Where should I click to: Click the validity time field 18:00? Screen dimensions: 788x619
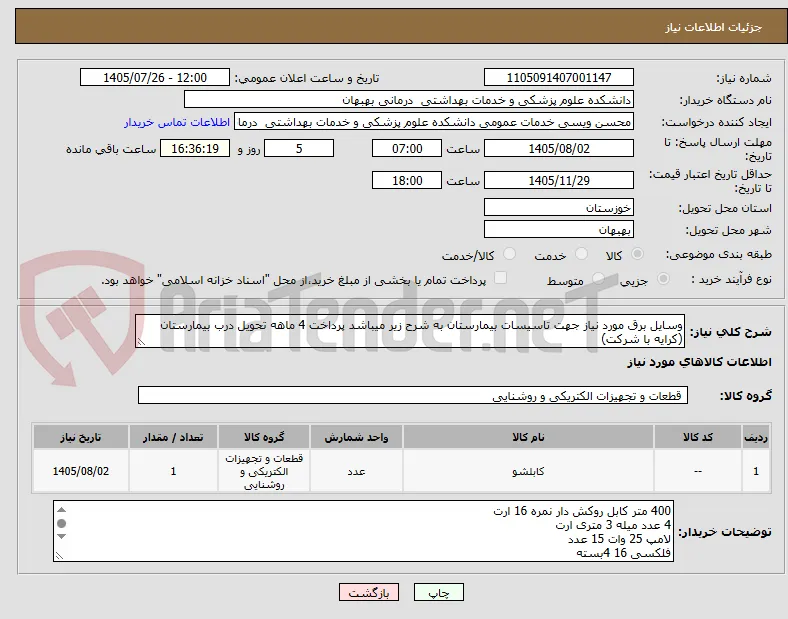[x=407, y=180]
